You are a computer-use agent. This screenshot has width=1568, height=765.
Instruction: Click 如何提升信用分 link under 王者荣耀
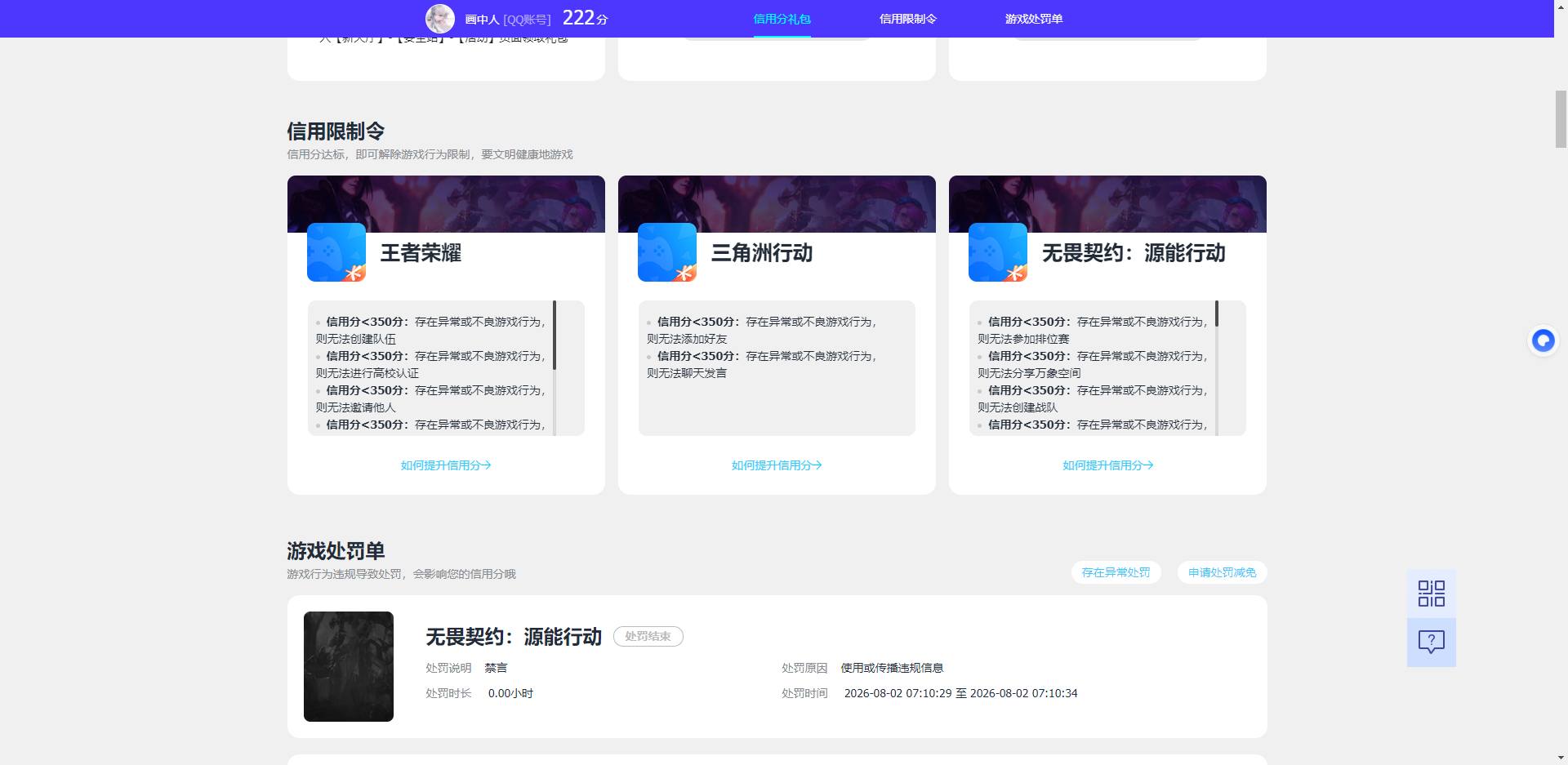coord(446,465)
